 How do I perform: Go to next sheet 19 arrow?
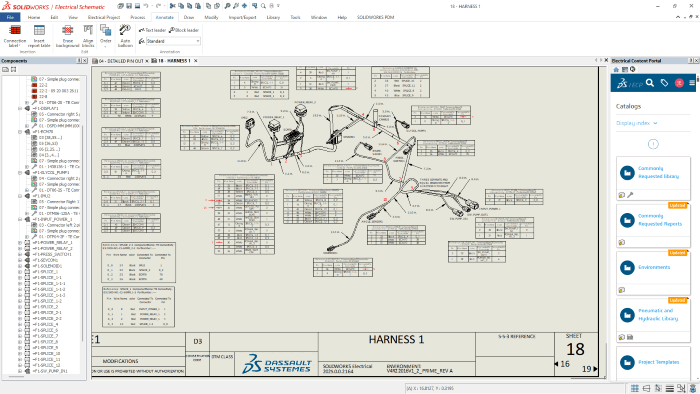tap(595, 369)
